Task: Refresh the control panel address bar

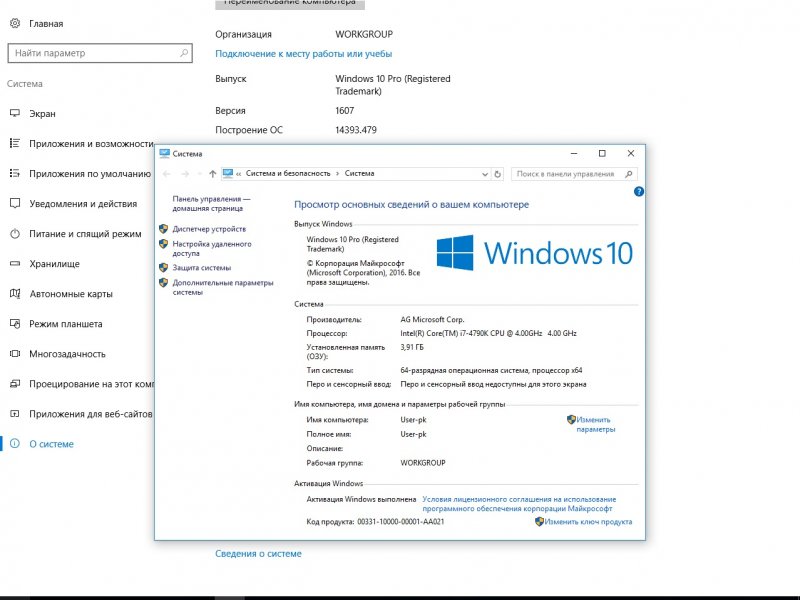Action: 497,174
